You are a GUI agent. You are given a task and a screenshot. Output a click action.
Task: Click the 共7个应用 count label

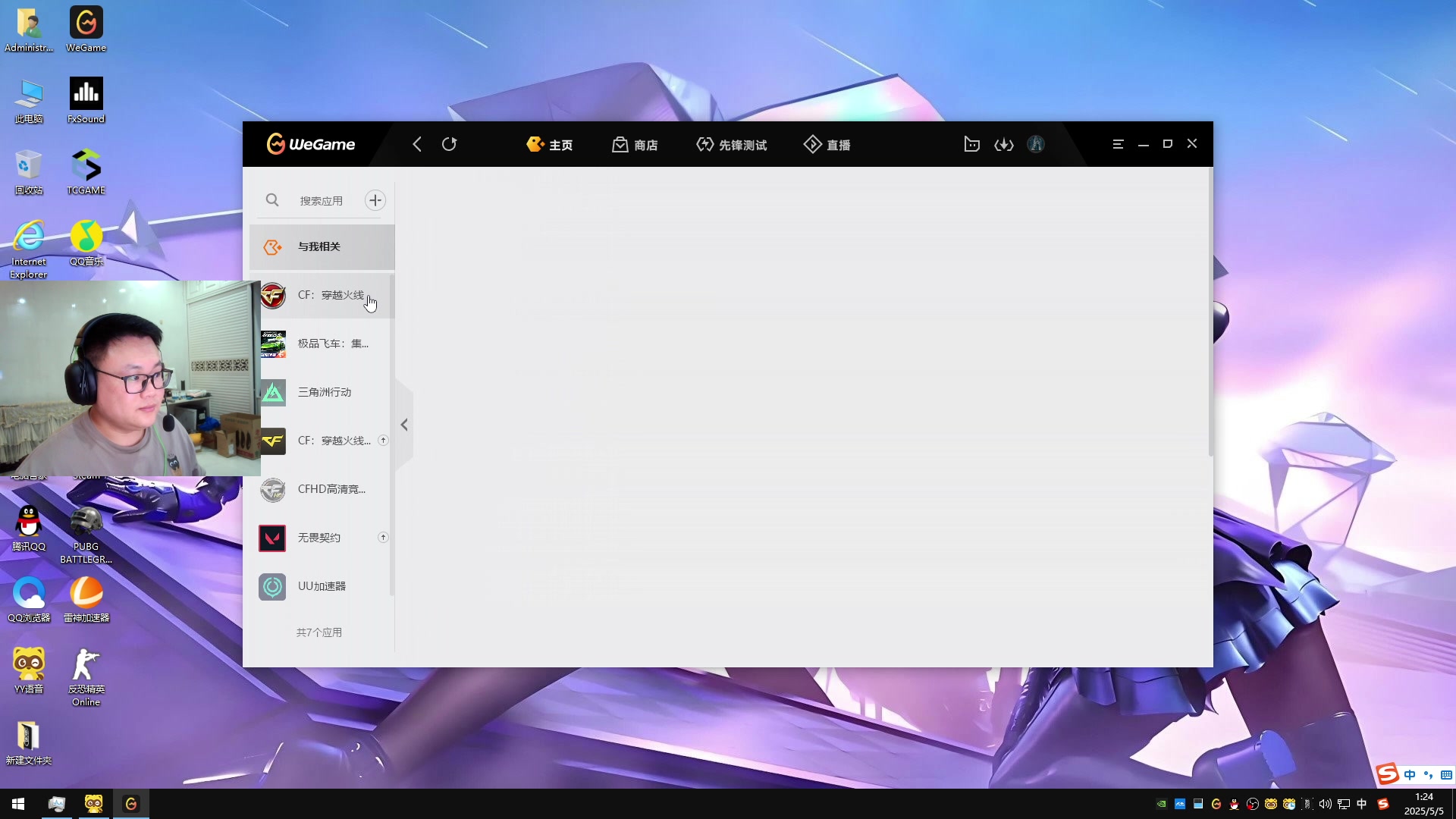[x=319, y=632]
